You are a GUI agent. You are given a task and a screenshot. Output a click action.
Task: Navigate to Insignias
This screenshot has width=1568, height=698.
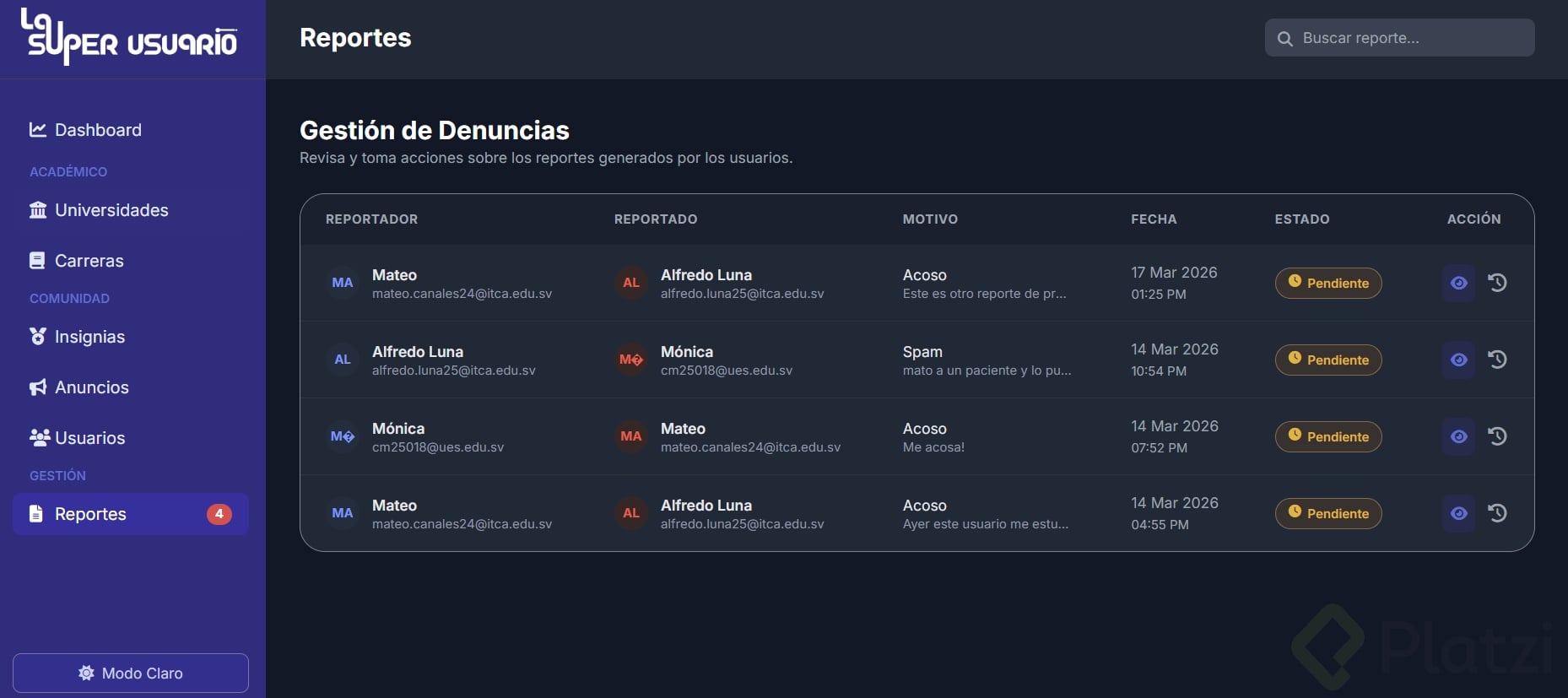click(x=89, y=337)
